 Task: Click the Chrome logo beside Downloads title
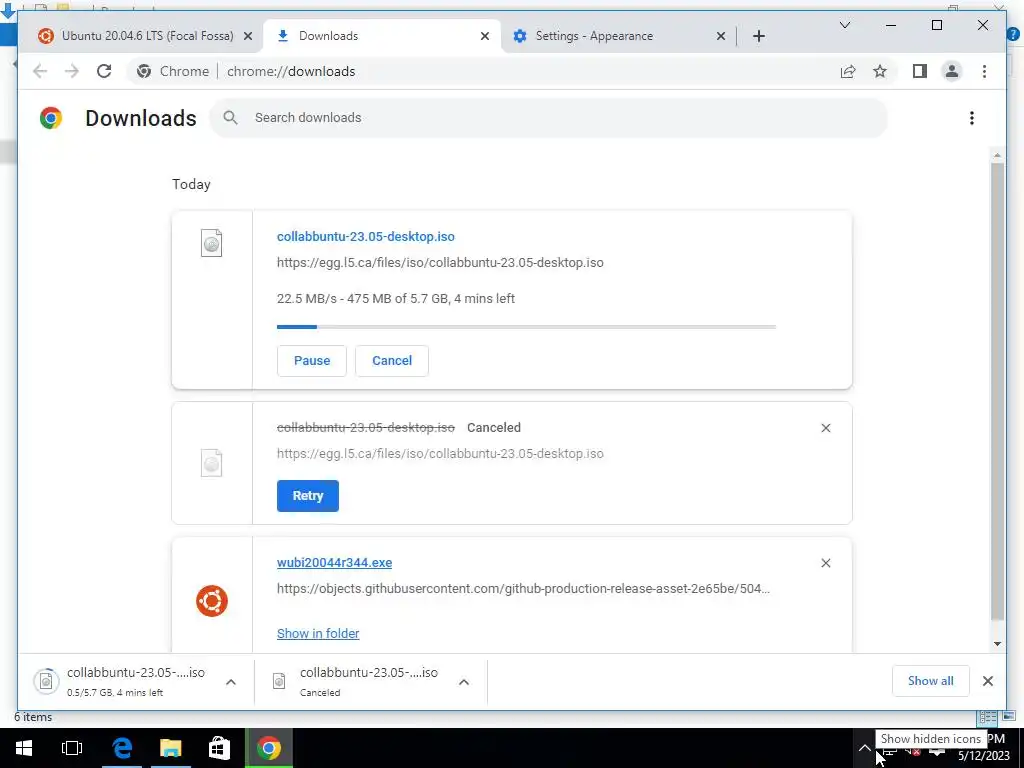51,118
